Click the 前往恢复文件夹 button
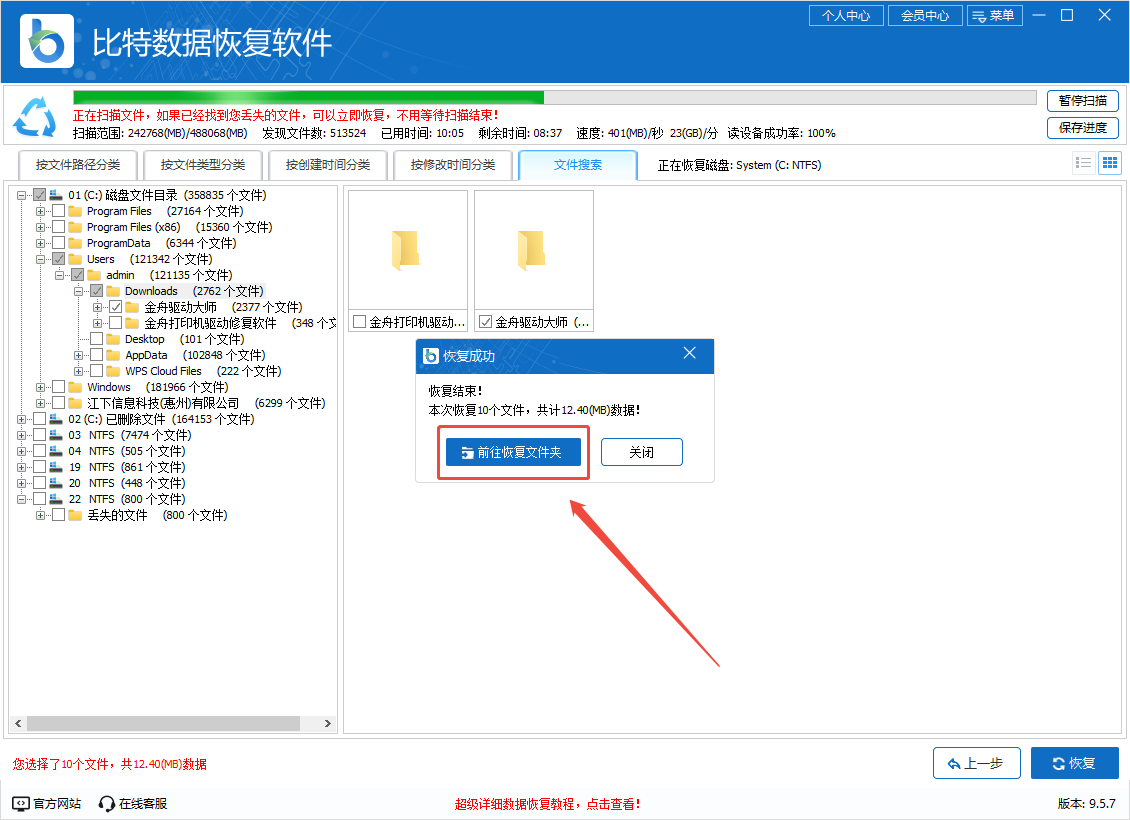 (513, 452)
